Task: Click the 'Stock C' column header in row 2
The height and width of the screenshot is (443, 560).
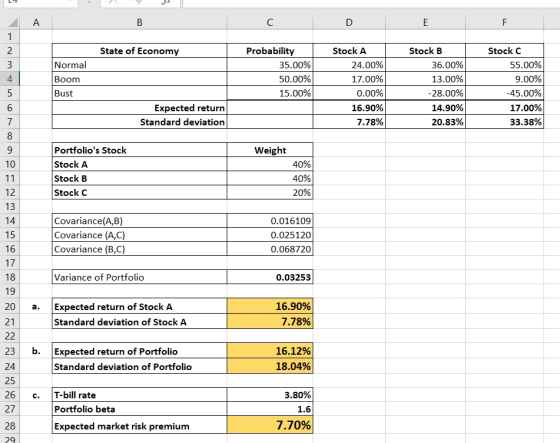Action: pyautogui.click(x=504, y=51)
